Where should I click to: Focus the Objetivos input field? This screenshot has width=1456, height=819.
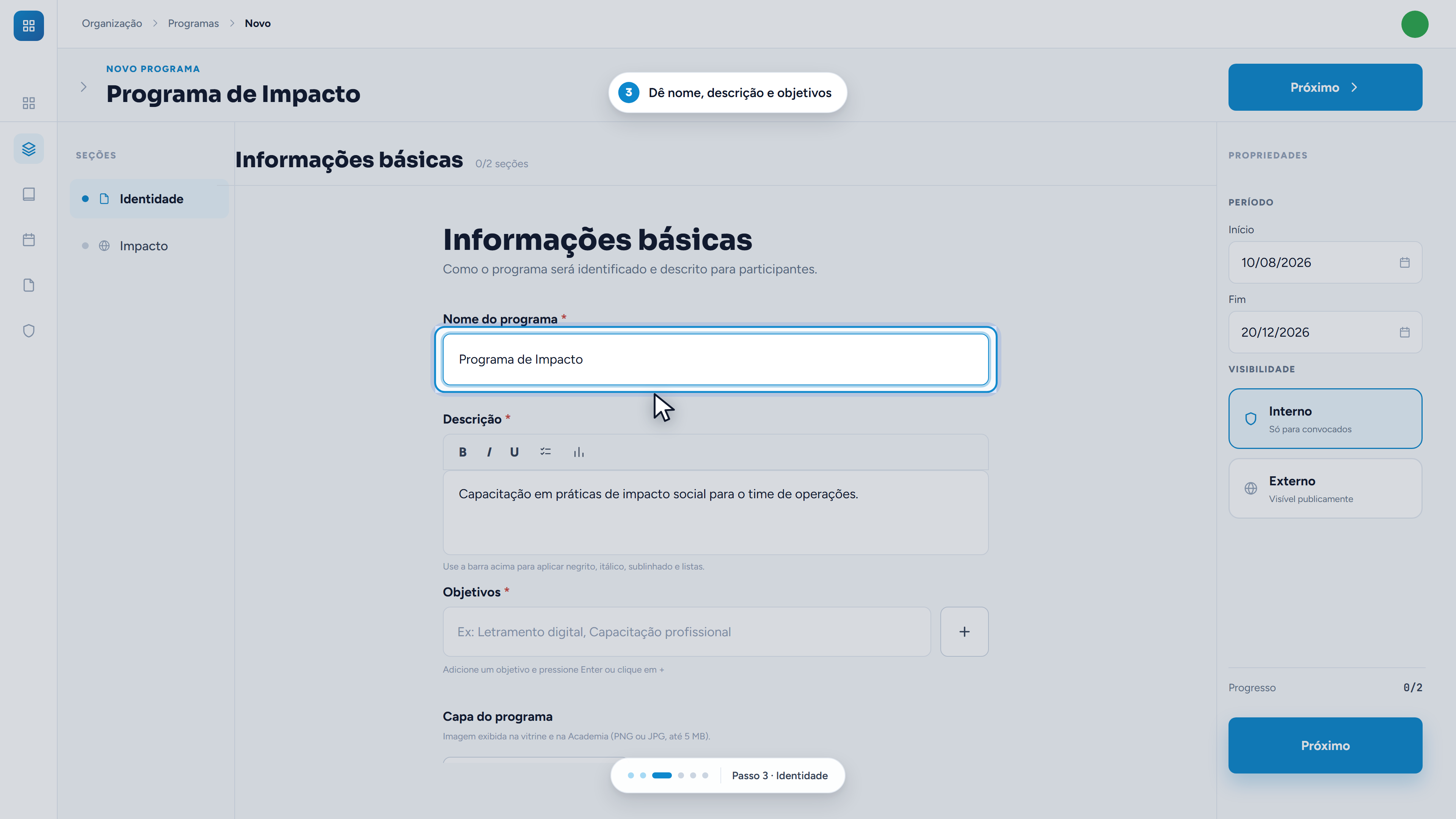[x=687, y=632]
